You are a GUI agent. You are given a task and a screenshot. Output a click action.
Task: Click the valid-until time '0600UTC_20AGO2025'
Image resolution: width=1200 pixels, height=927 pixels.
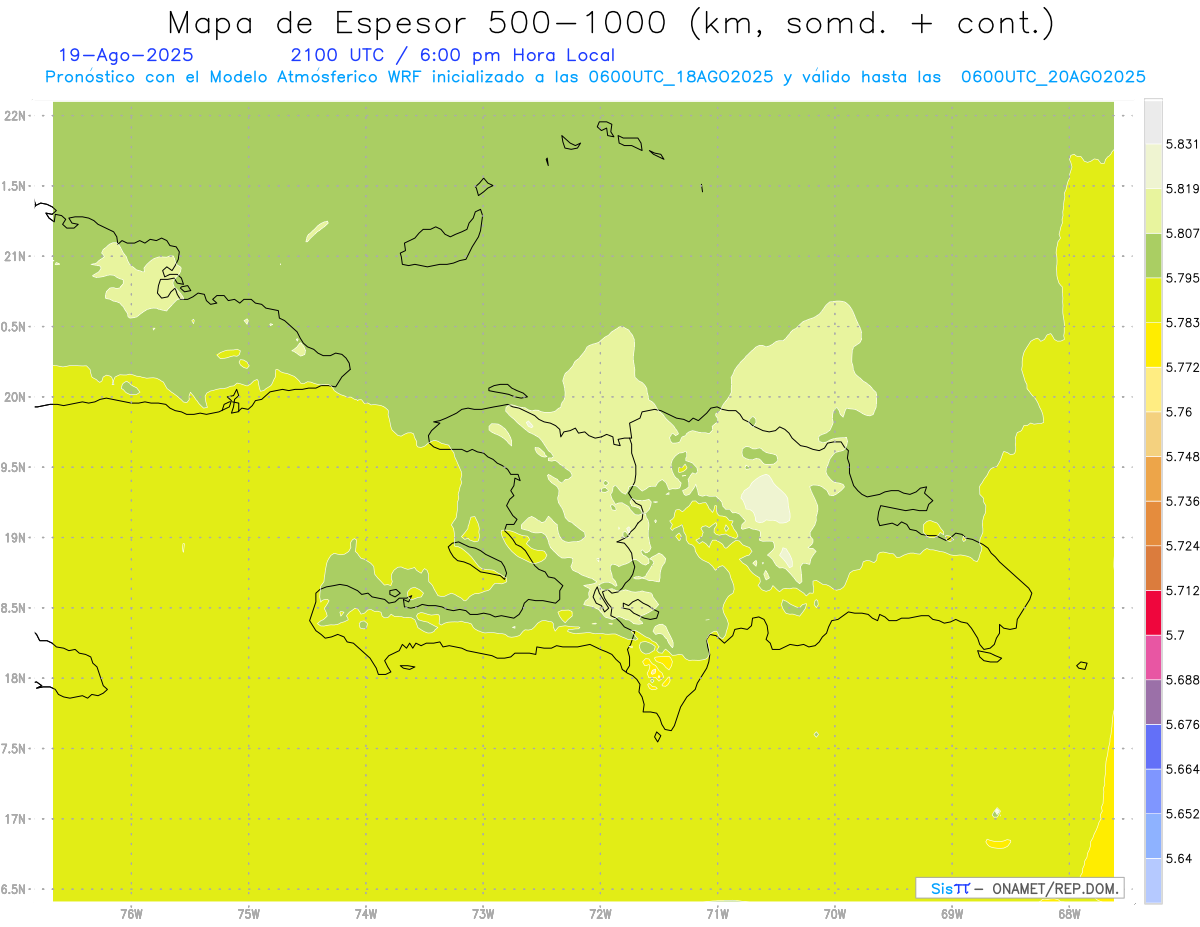click(1053, 77)
